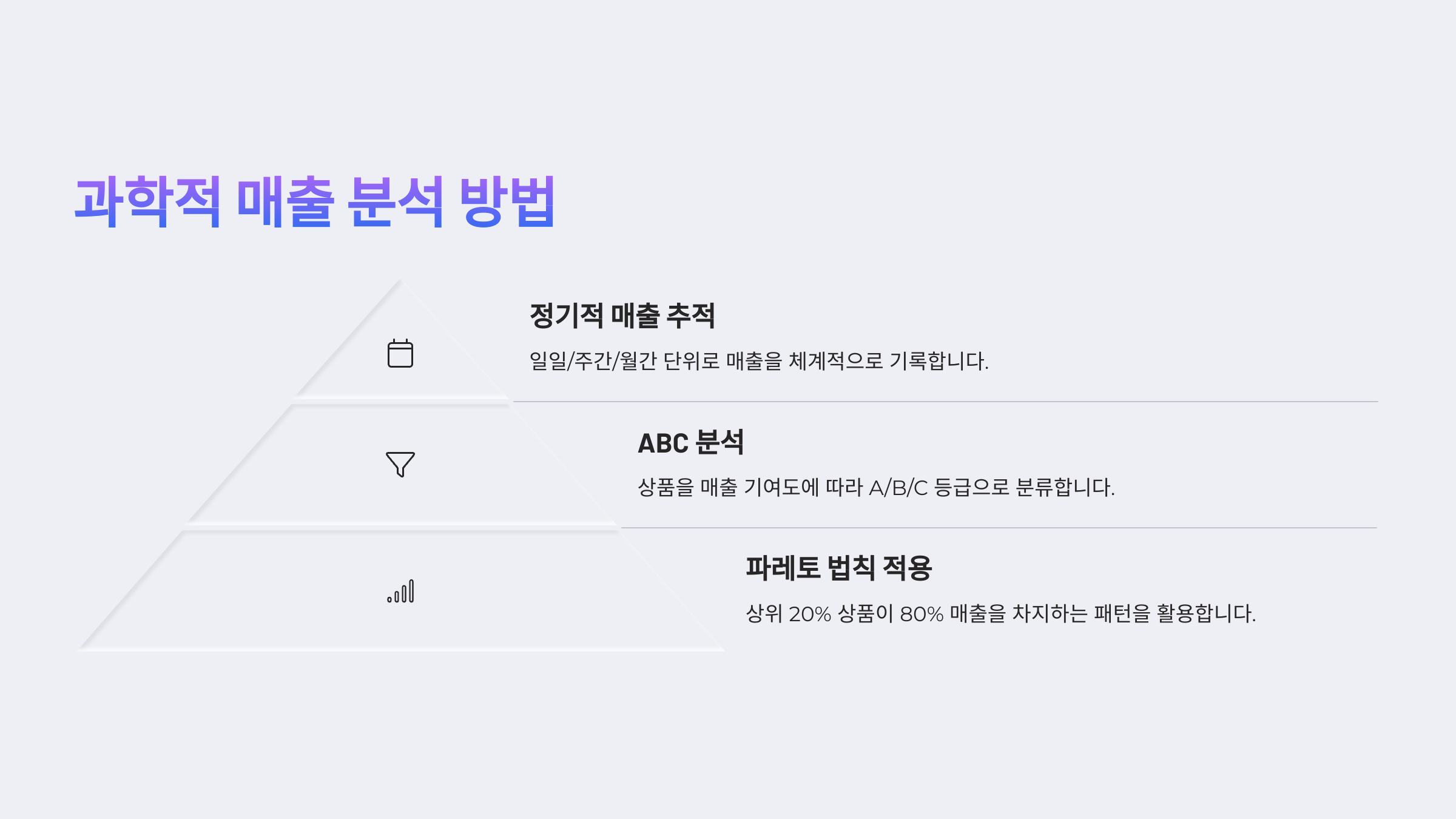Select the heading 정기적 매출 추적
The image size is (1456, 819).
pos(622,315)
